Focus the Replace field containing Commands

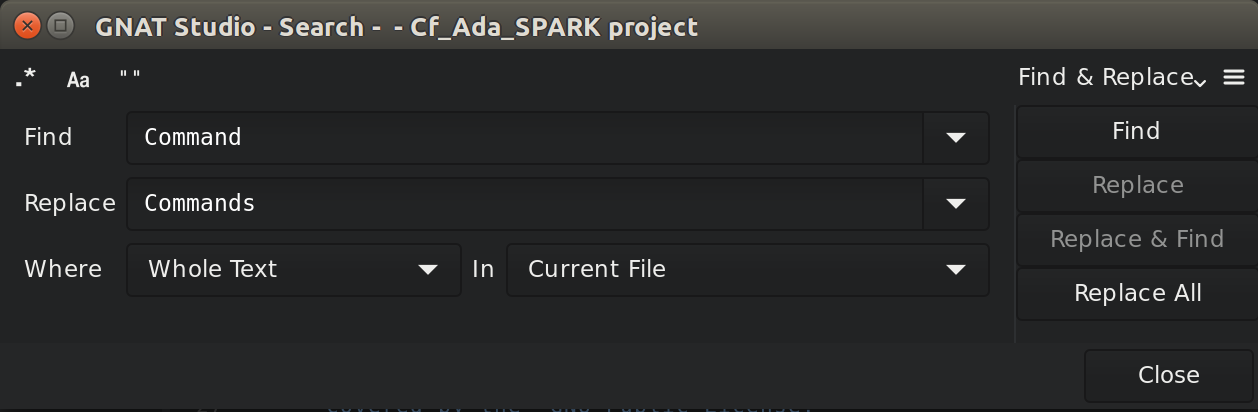525,203
